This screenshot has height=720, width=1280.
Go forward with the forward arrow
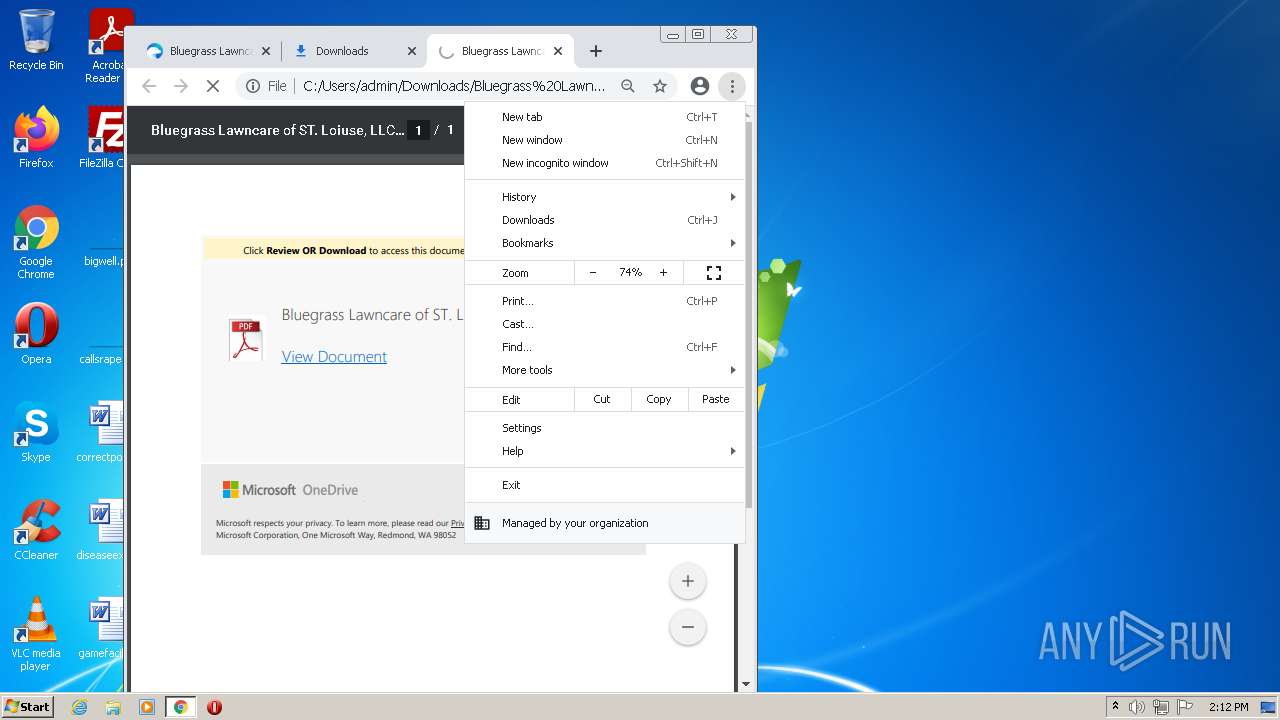tap(181, 86)
